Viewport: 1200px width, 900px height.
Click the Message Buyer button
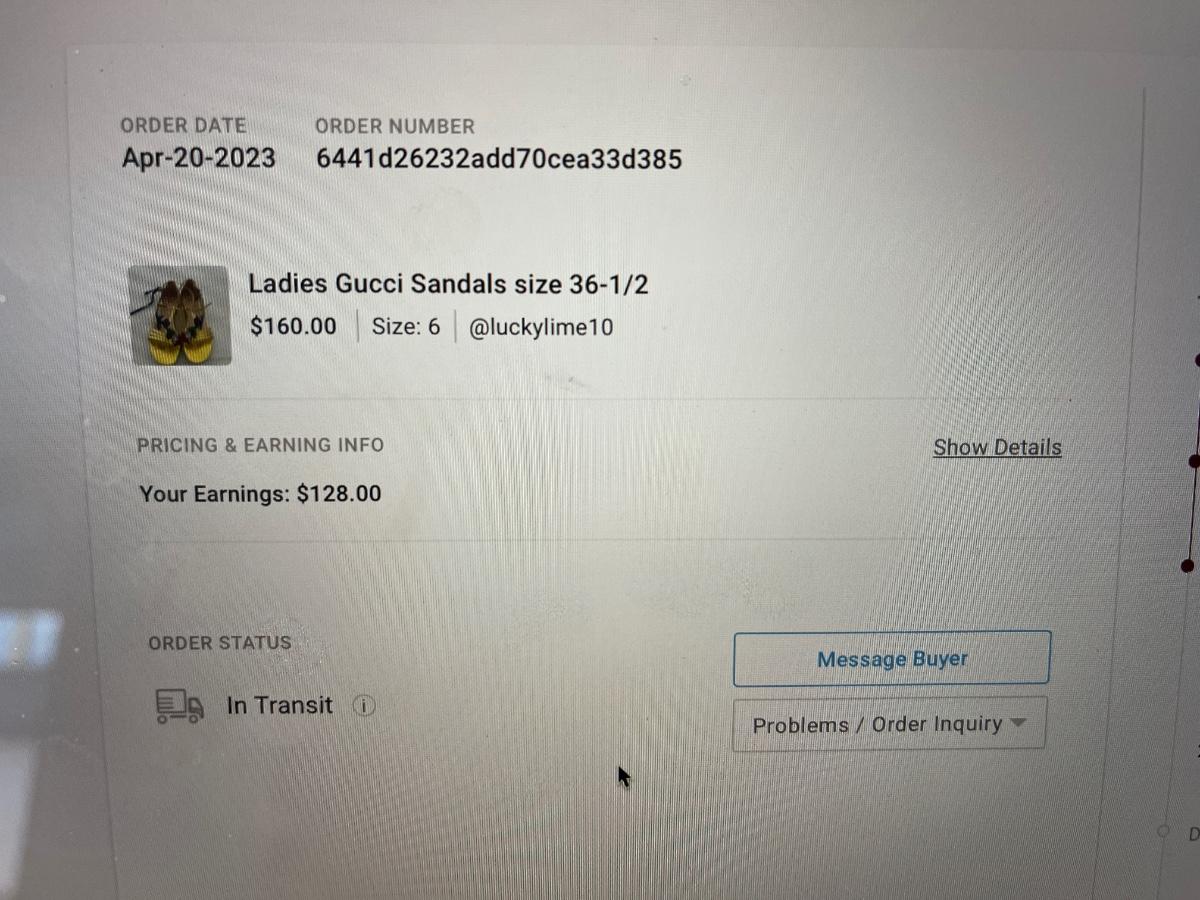pos(892,659)
